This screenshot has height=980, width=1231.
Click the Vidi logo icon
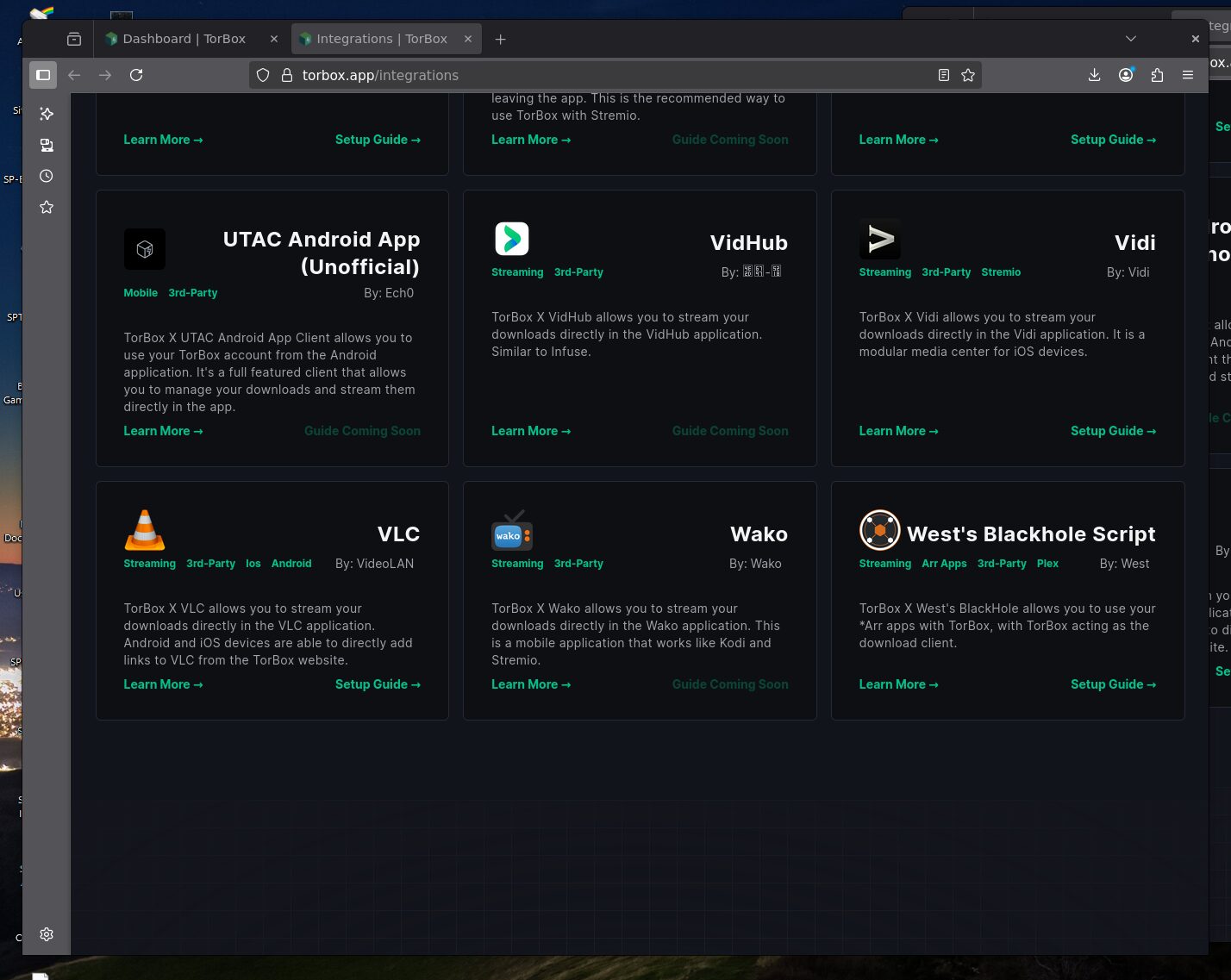point(880,239)
